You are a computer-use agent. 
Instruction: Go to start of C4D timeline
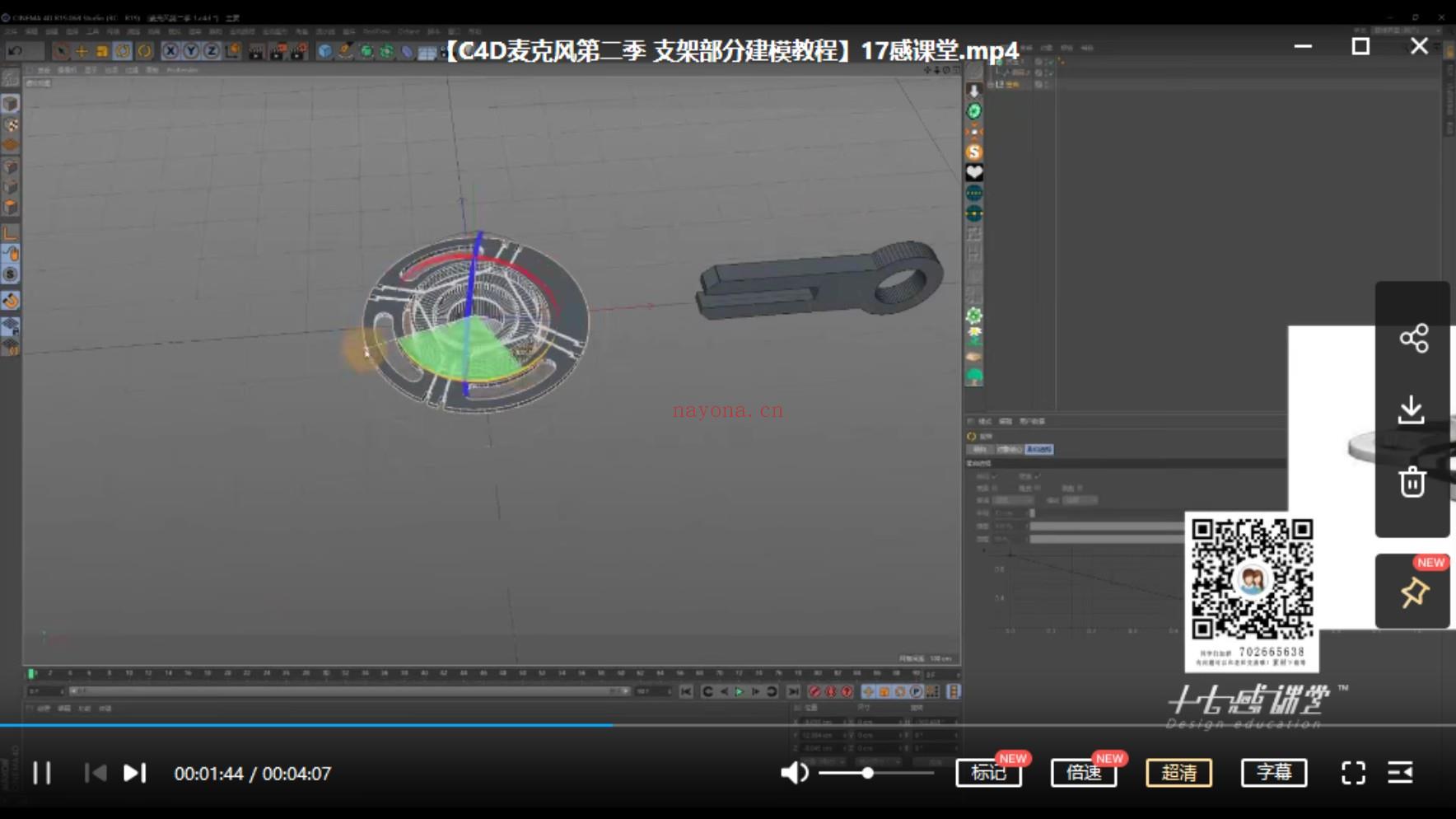(x=686, y=691)
